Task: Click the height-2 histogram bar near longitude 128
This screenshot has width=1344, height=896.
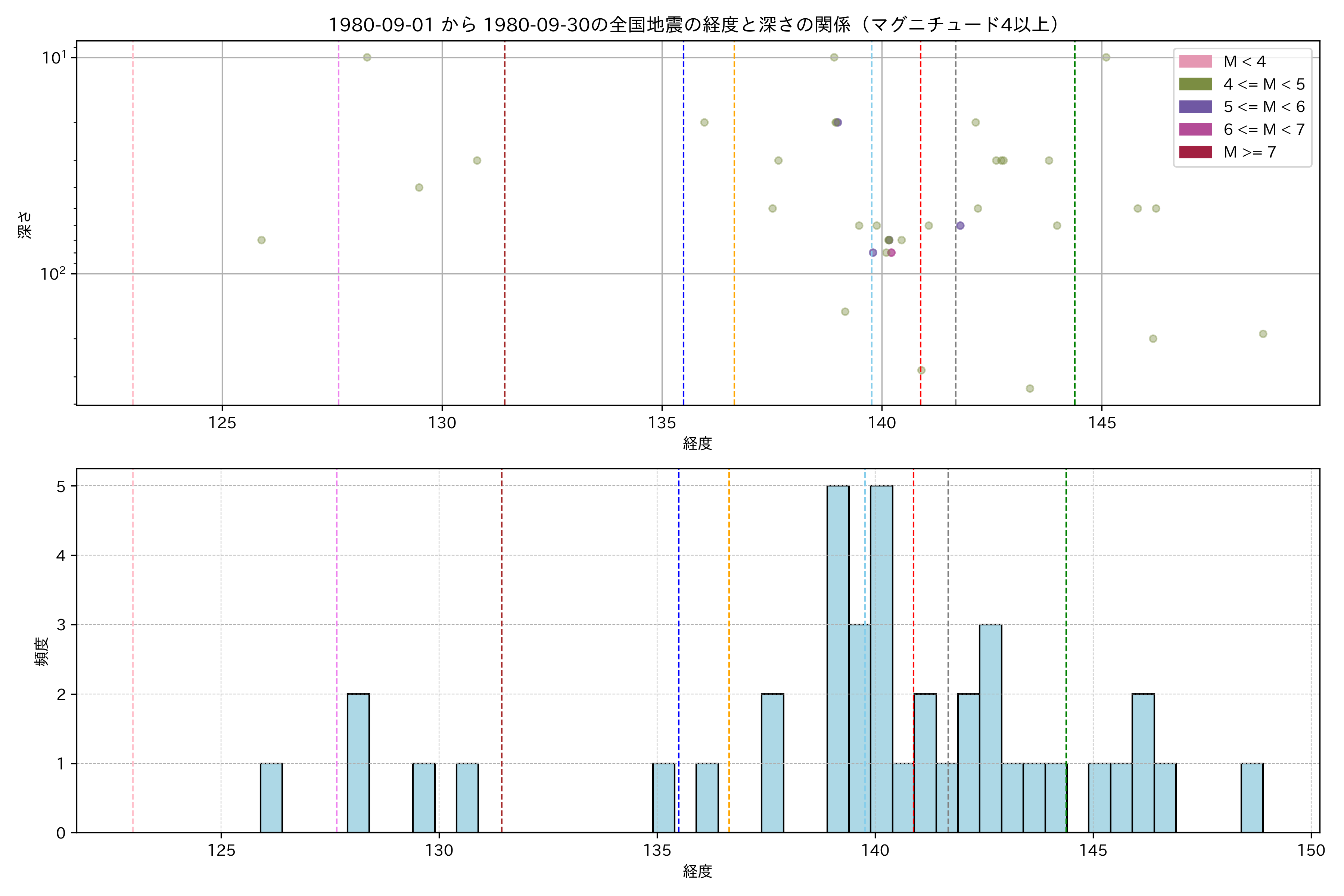Action: click(x=358, y=763)
